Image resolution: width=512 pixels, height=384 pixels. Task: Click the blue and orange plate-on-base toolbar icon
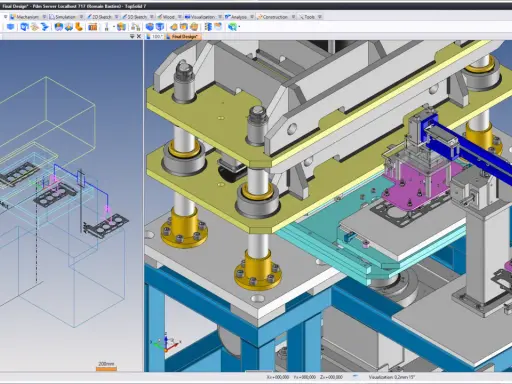69,27
